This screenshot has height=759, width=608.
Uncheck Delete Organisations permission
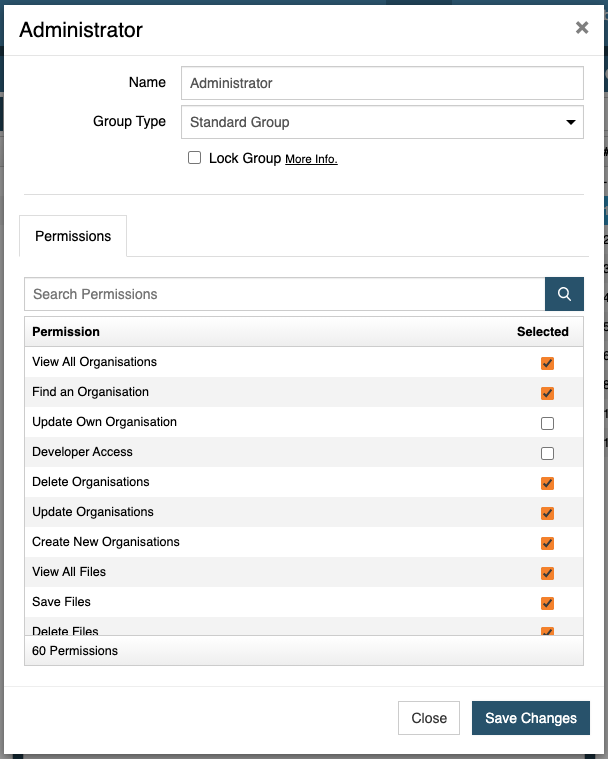point(547,483)
